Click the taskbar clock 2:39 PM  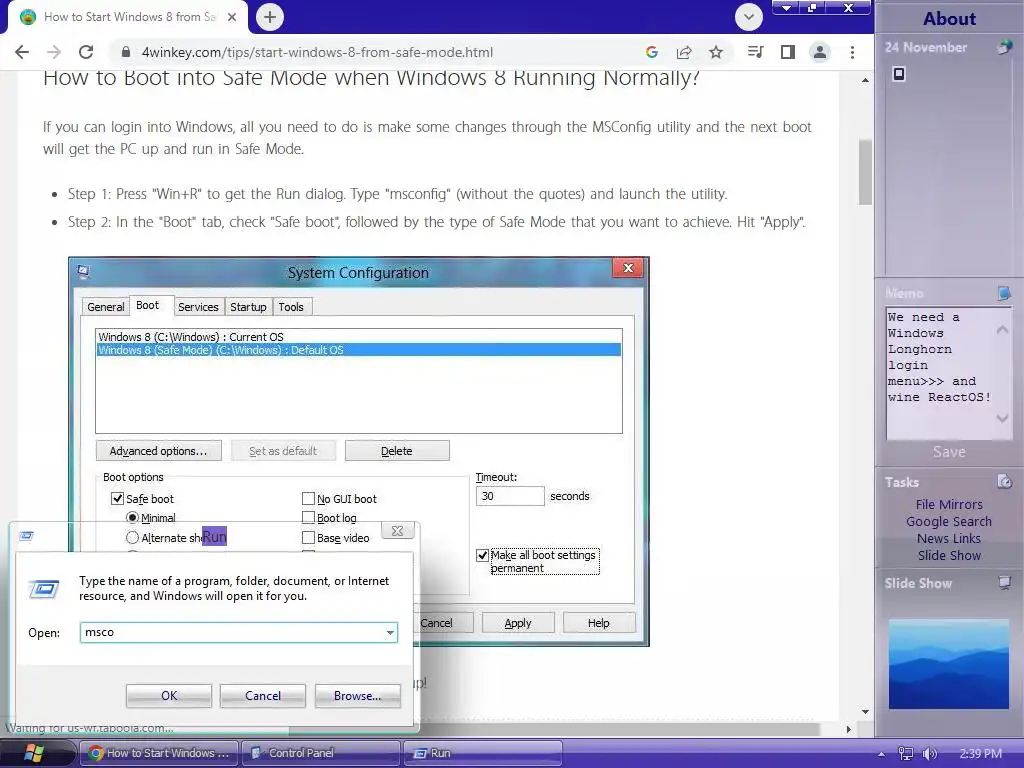click(x=981, y=754)
